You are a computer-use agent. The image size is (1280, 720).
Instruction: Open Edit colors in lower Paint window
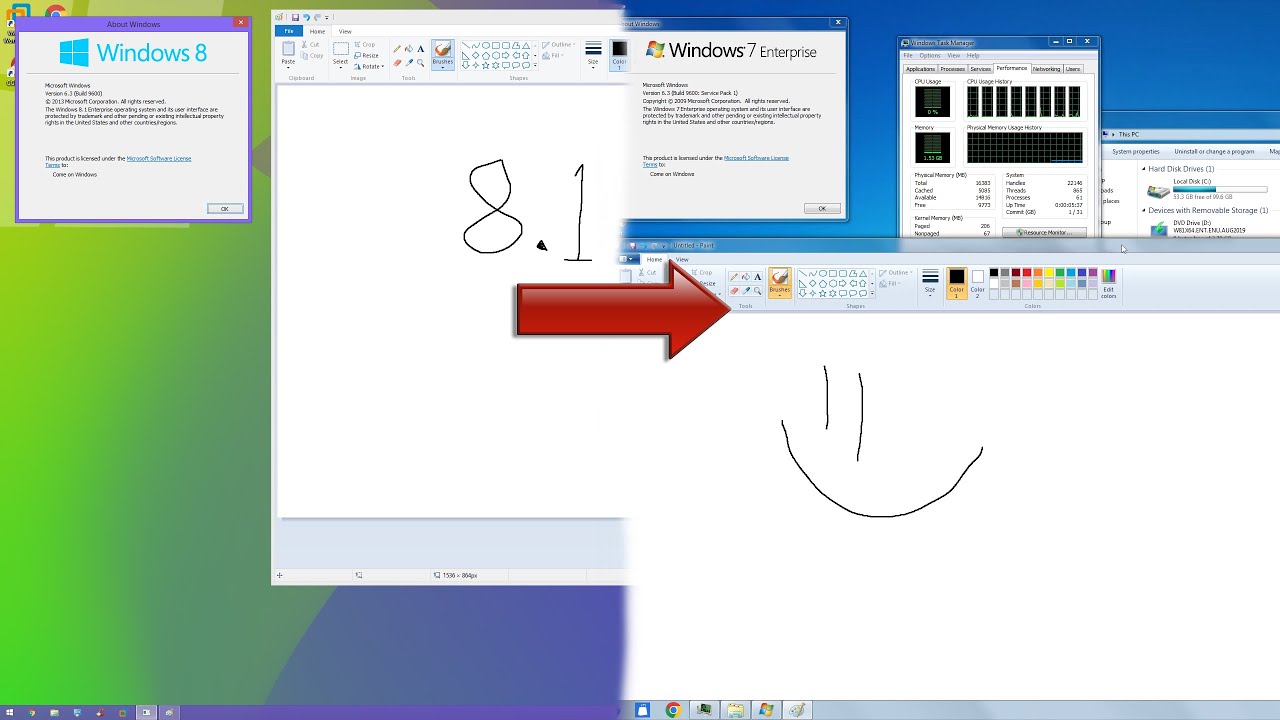1108,283
